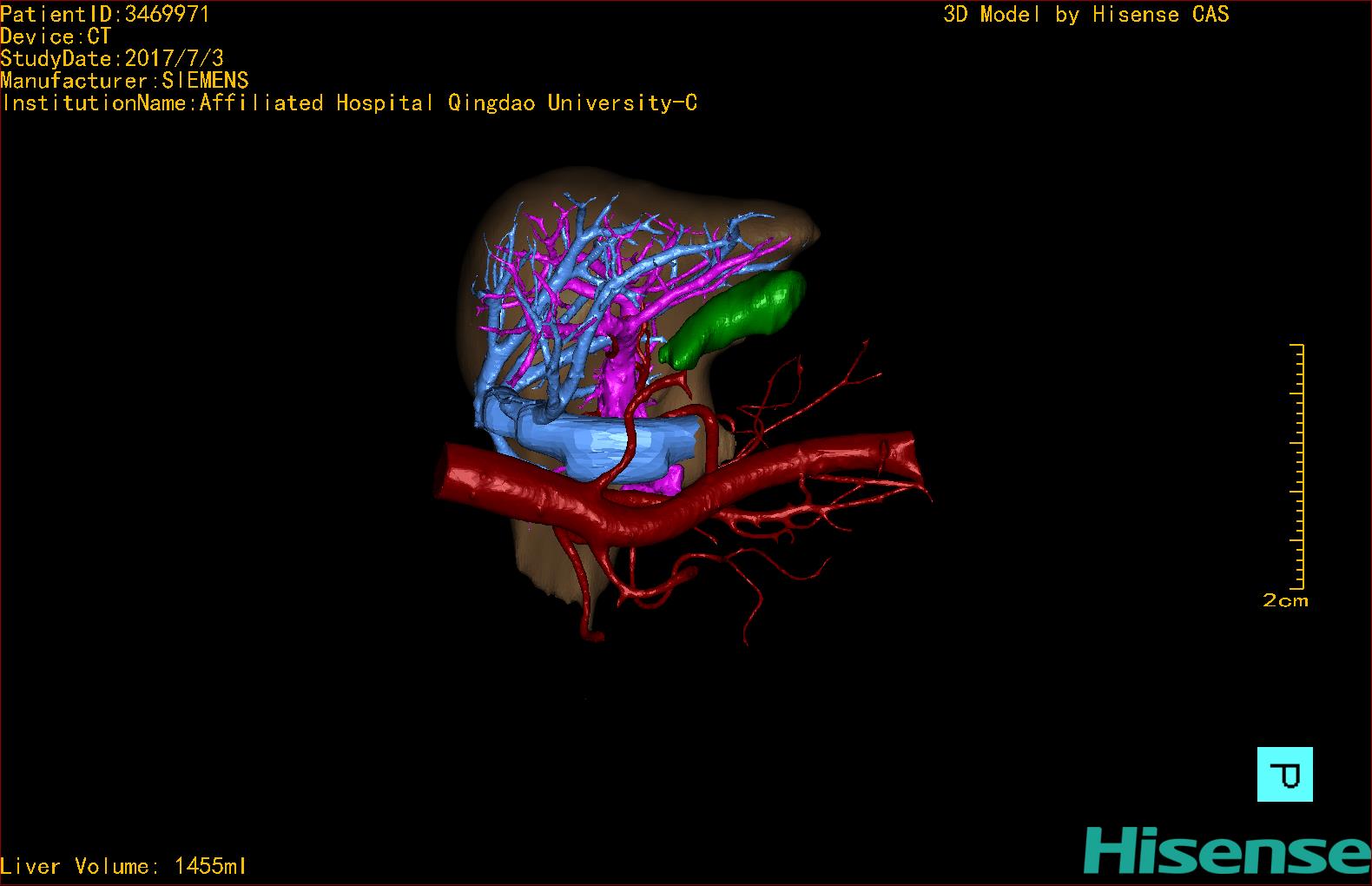Screen dimensions: 1372x886
Task: Click the InstitutionName Affiliated Hospital text
Action: [349, 103]
